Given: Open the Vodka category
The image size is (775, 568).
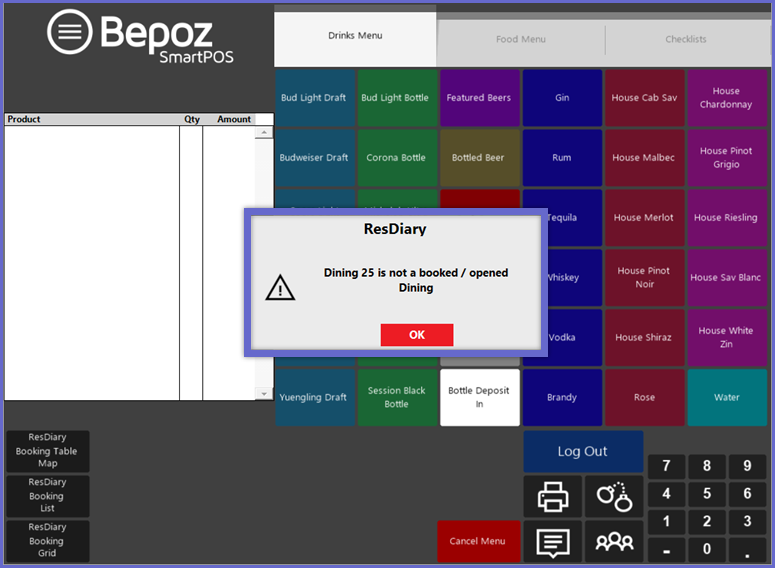Looking at the screenshot, I should point(575,338).
